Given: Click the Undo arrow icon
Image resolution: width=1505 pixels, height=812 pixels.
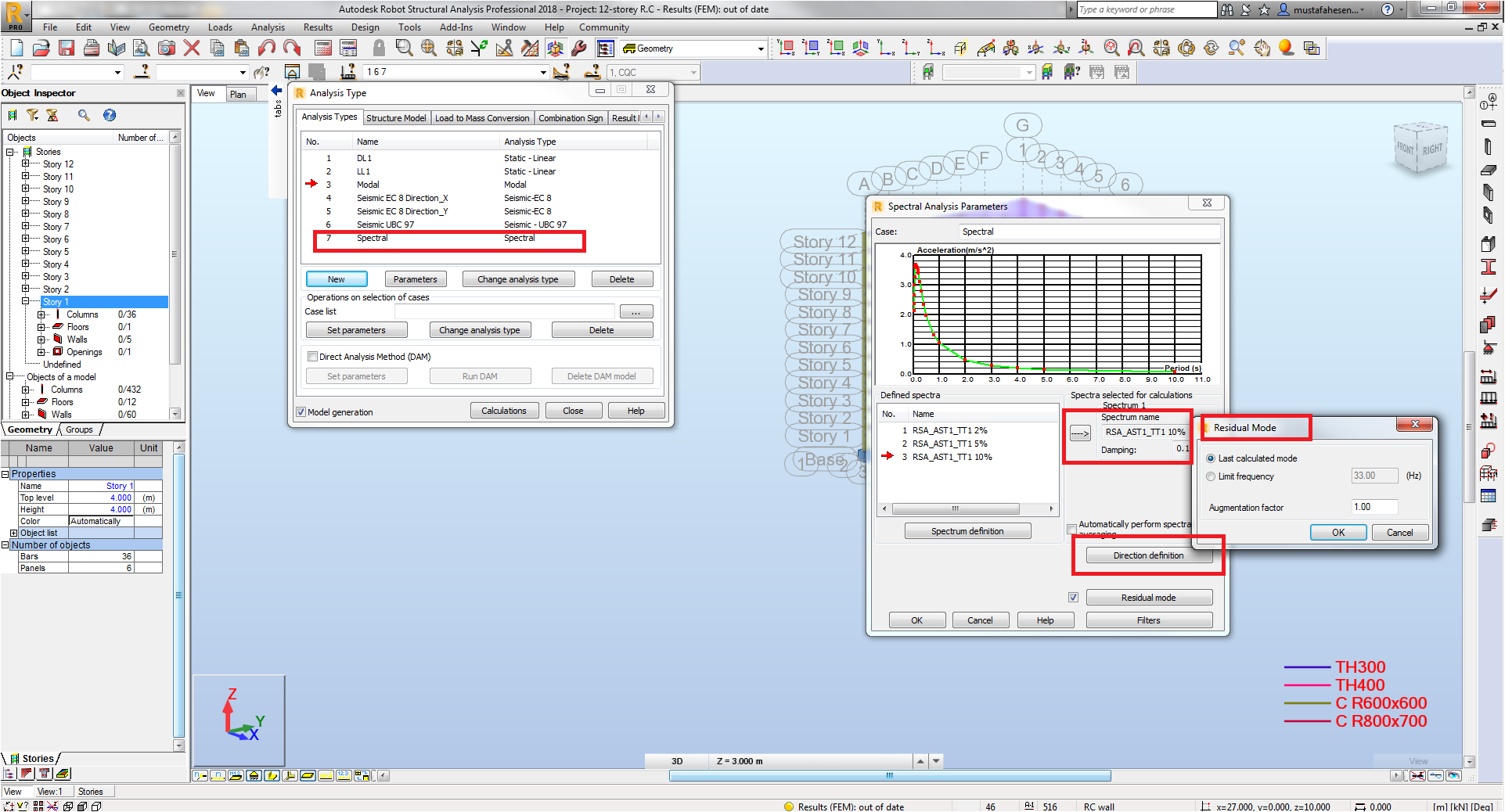Looking at the screenshot, I should point(267,49).
